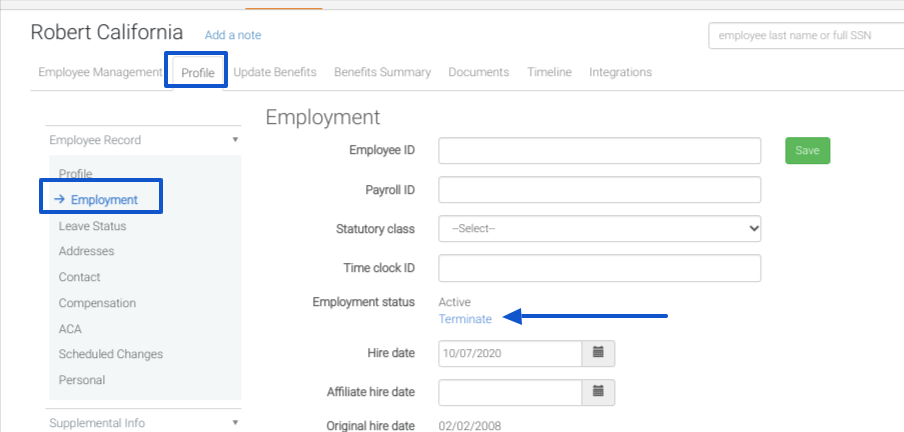
Task: Select Scheduled Changes in the sidebar
Action: (x=110, y=354)
